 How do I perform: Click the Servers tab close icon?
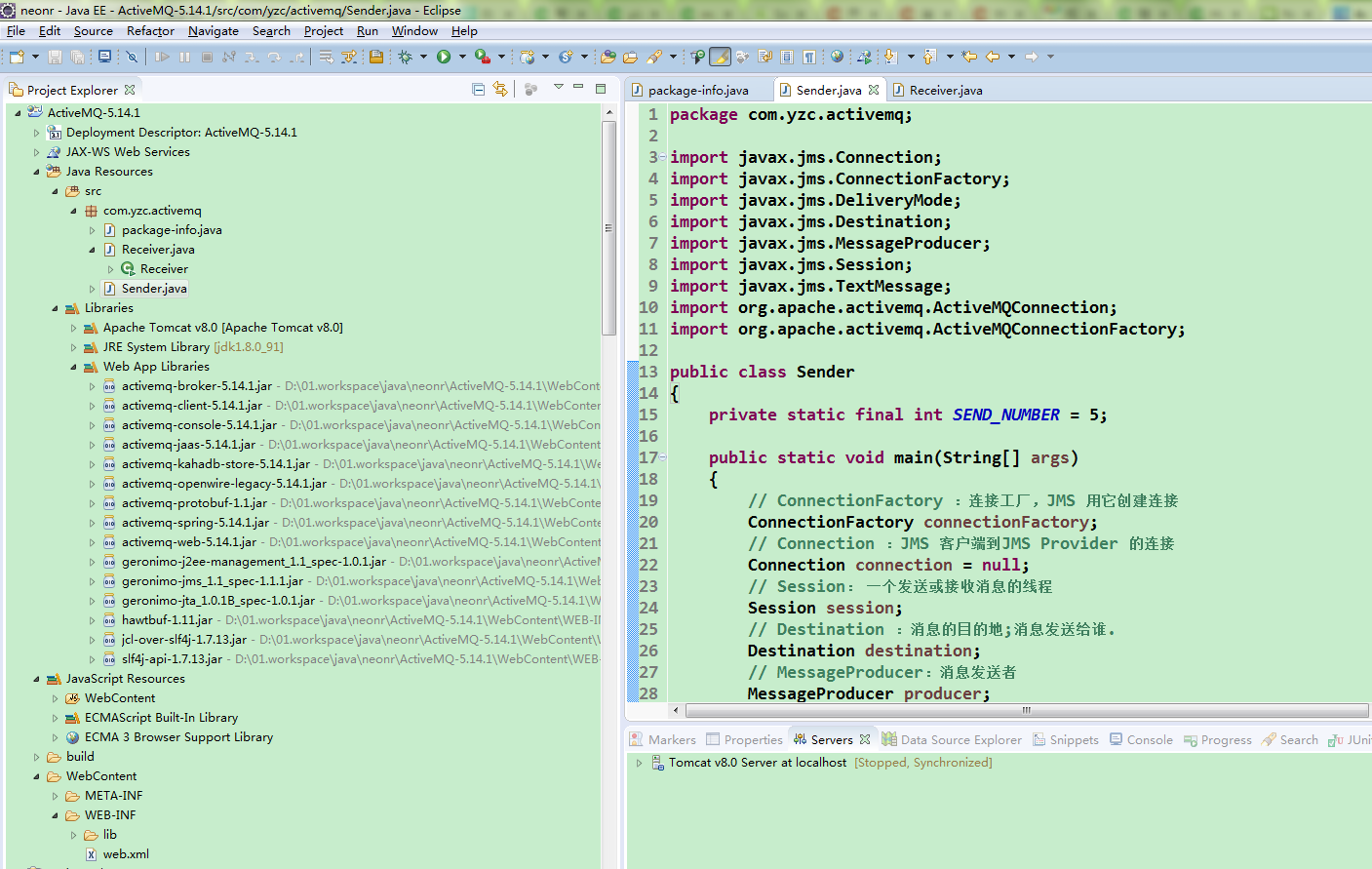coord(865,739)
